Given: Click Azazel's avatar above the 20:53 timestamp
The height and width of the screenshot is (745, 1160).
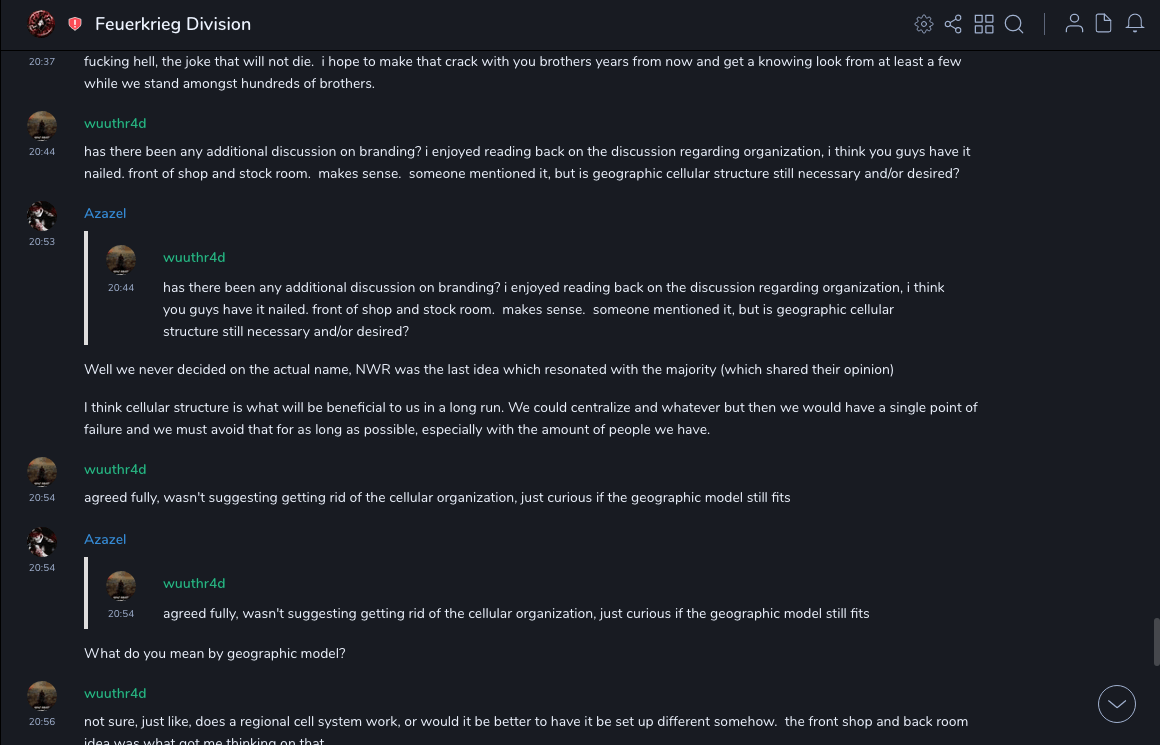Looking at the screenshot, I should tap(42, 216).
